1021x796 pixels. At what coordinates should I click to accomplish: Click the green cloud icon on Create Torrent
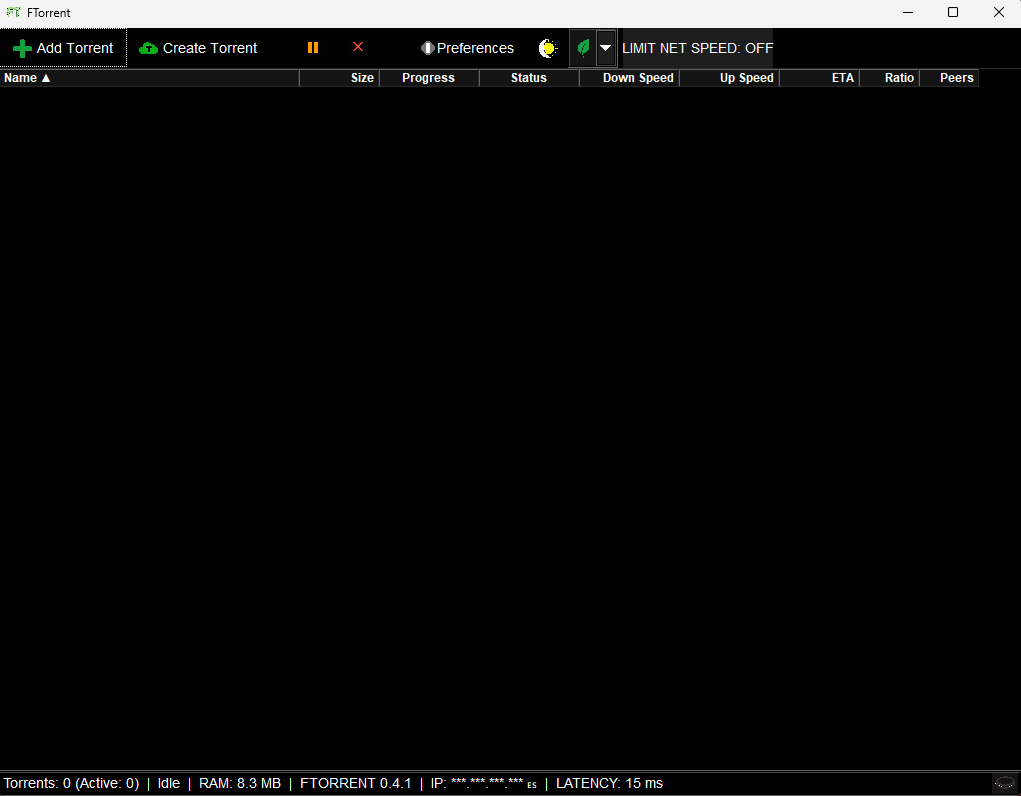click(148, 48)
